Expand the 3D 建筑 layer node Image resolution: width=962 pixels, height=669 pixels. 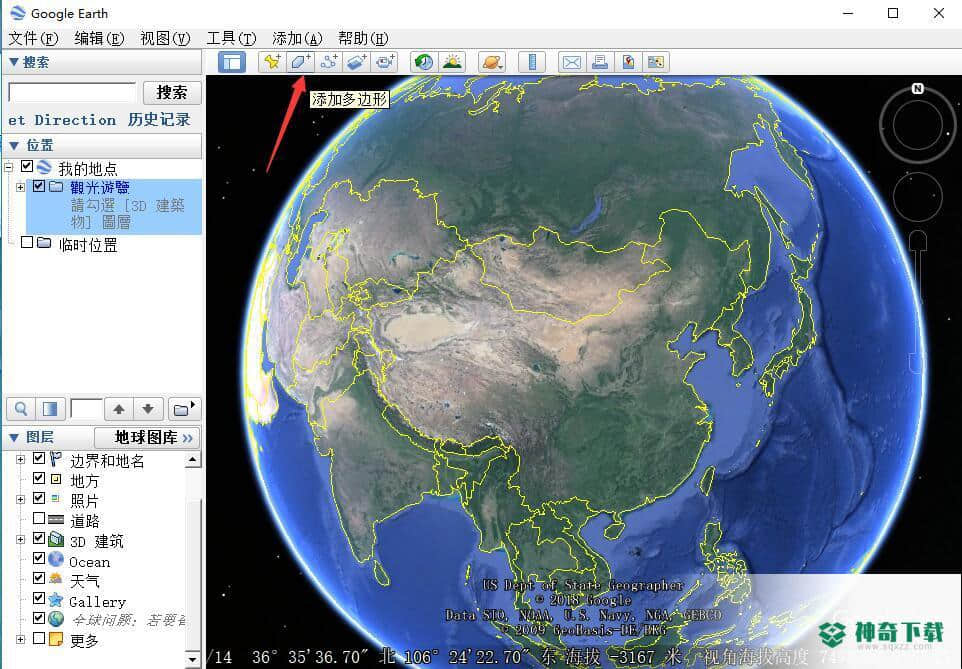point(20,539)
